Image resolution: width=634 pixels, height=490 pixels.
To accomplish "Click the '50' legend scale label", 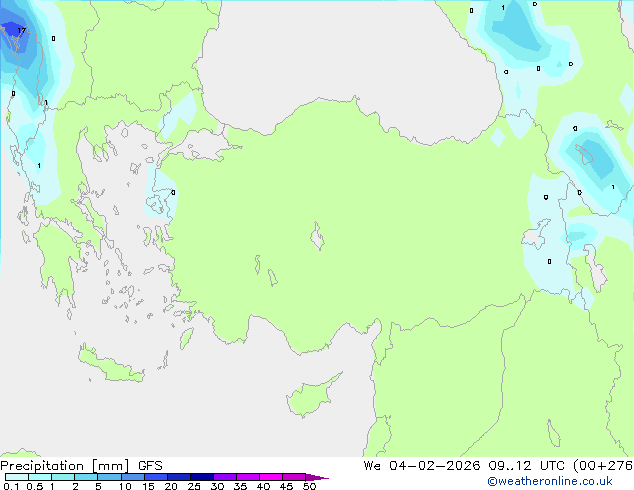I will (x=309, y=486).
